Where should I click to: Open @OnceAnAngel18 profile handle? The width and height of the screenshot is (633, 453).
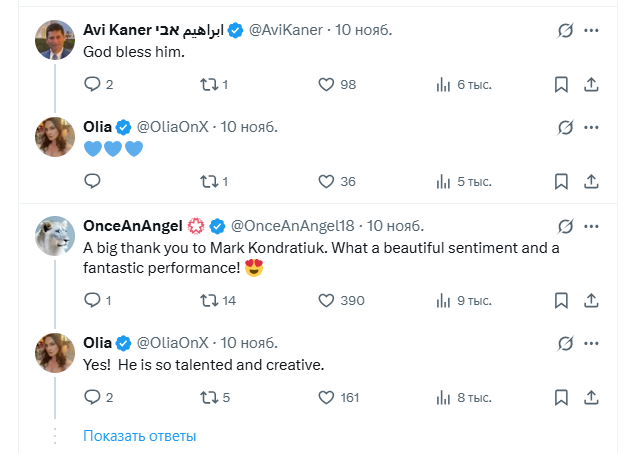click(x=294, y=224)
